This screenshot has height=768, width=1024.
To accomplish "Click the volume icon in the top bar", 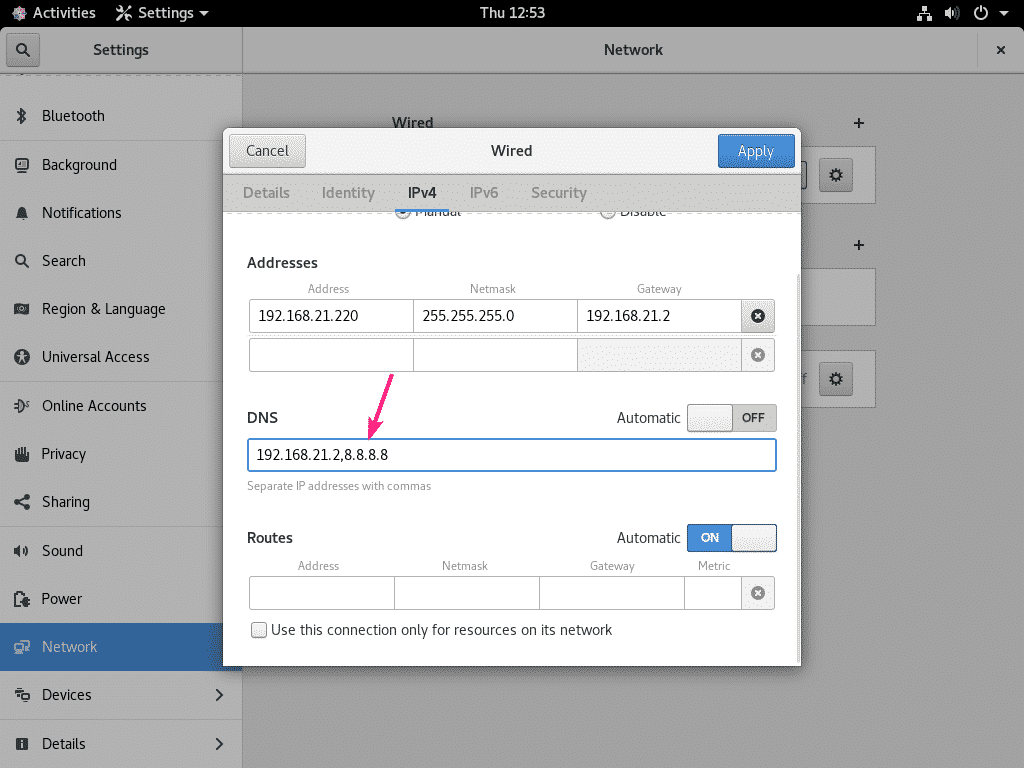I will 952,13.
